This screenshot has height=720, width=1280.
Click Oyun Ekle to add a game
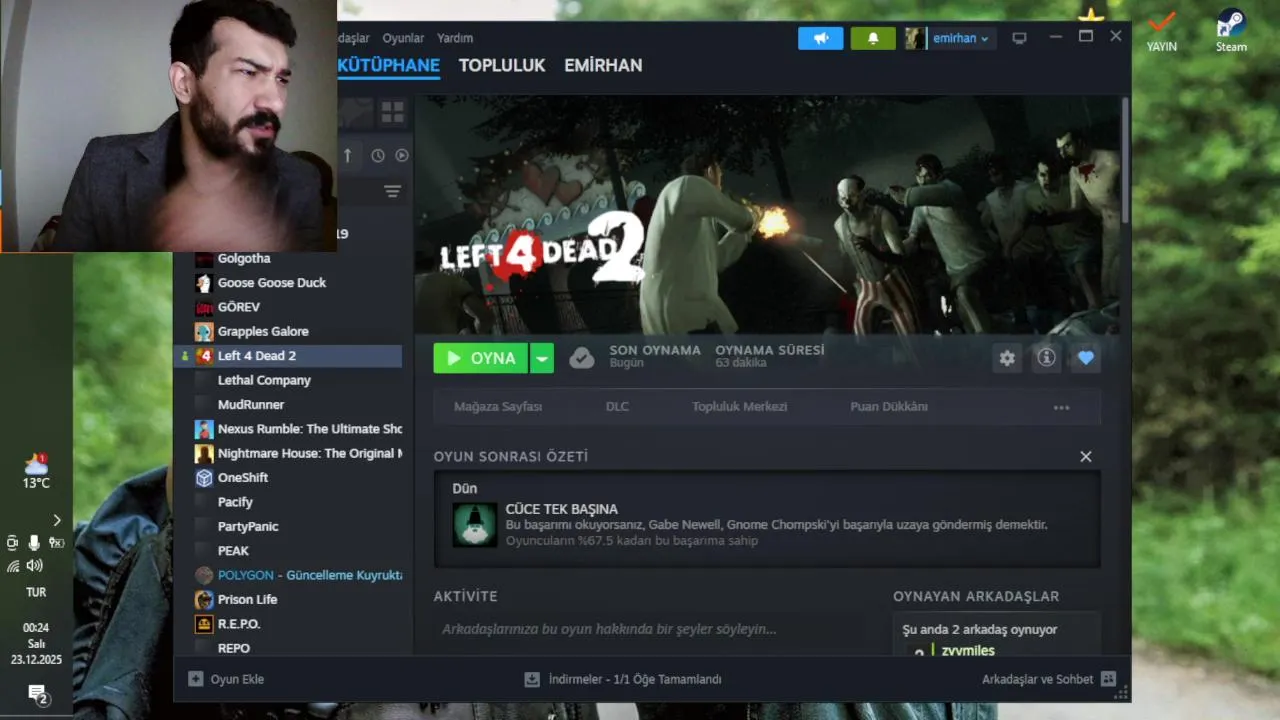click(x=227, y=679)
